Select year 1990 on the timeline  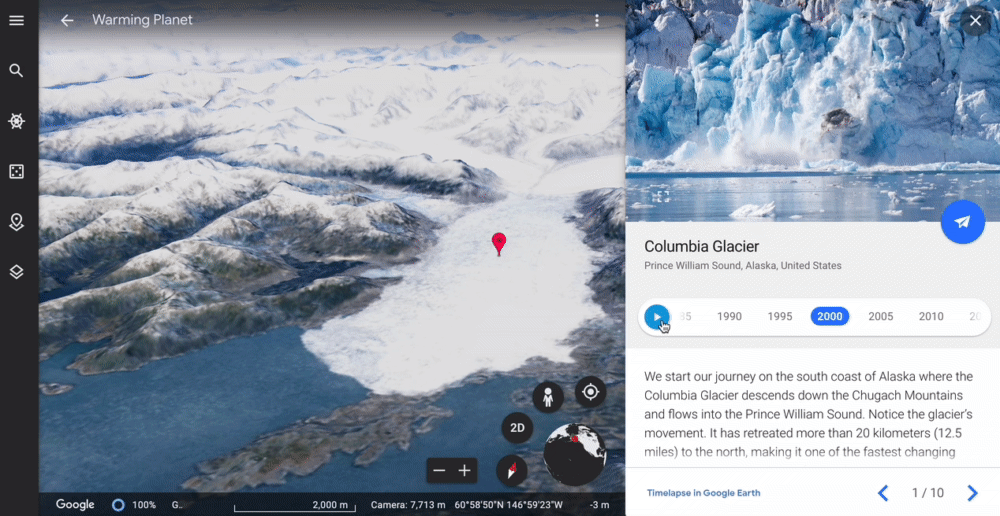[729, 316]
